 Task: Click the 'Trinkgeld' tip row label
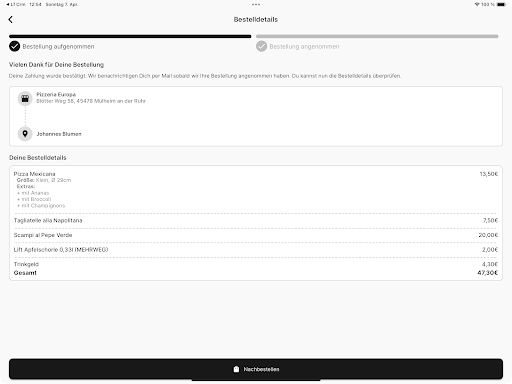pos(26,264)
